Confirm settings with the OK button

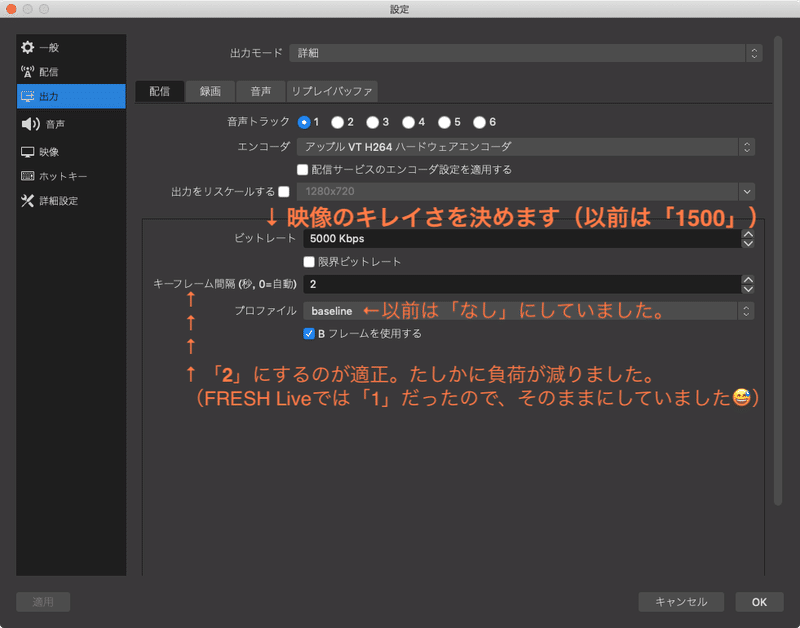[x=759, y=602]
